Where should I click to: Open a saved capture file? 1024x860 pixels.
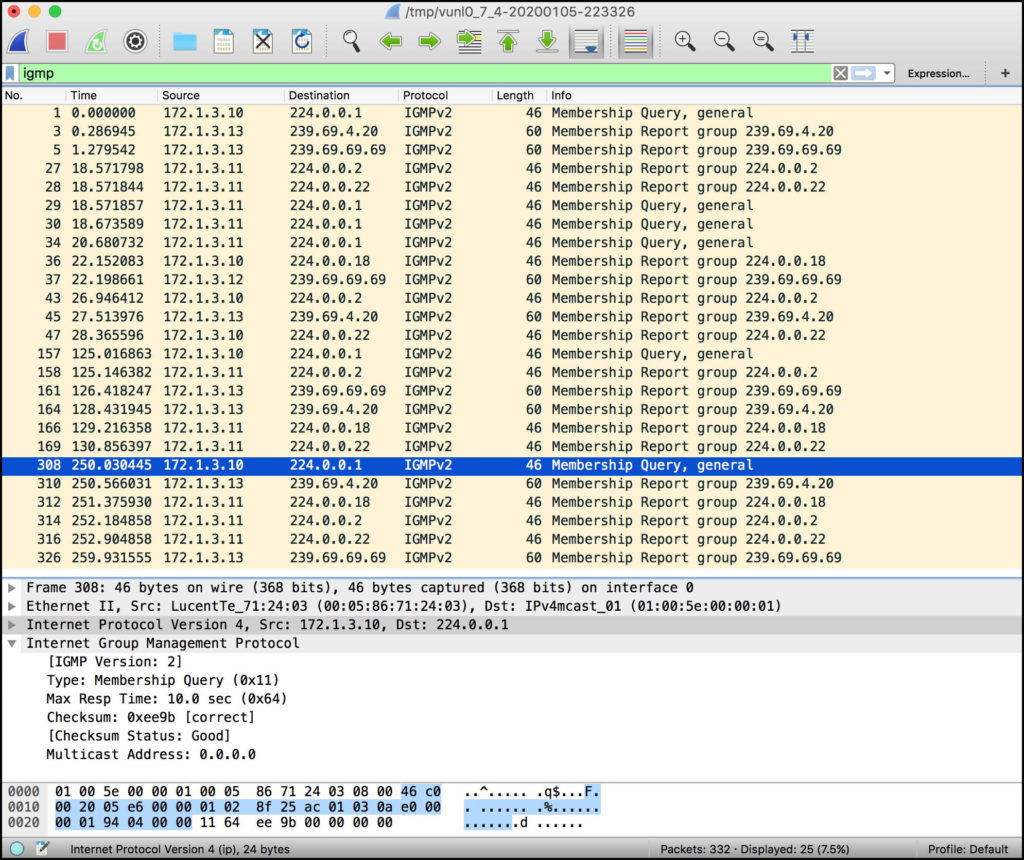click(x=183, y=41)
